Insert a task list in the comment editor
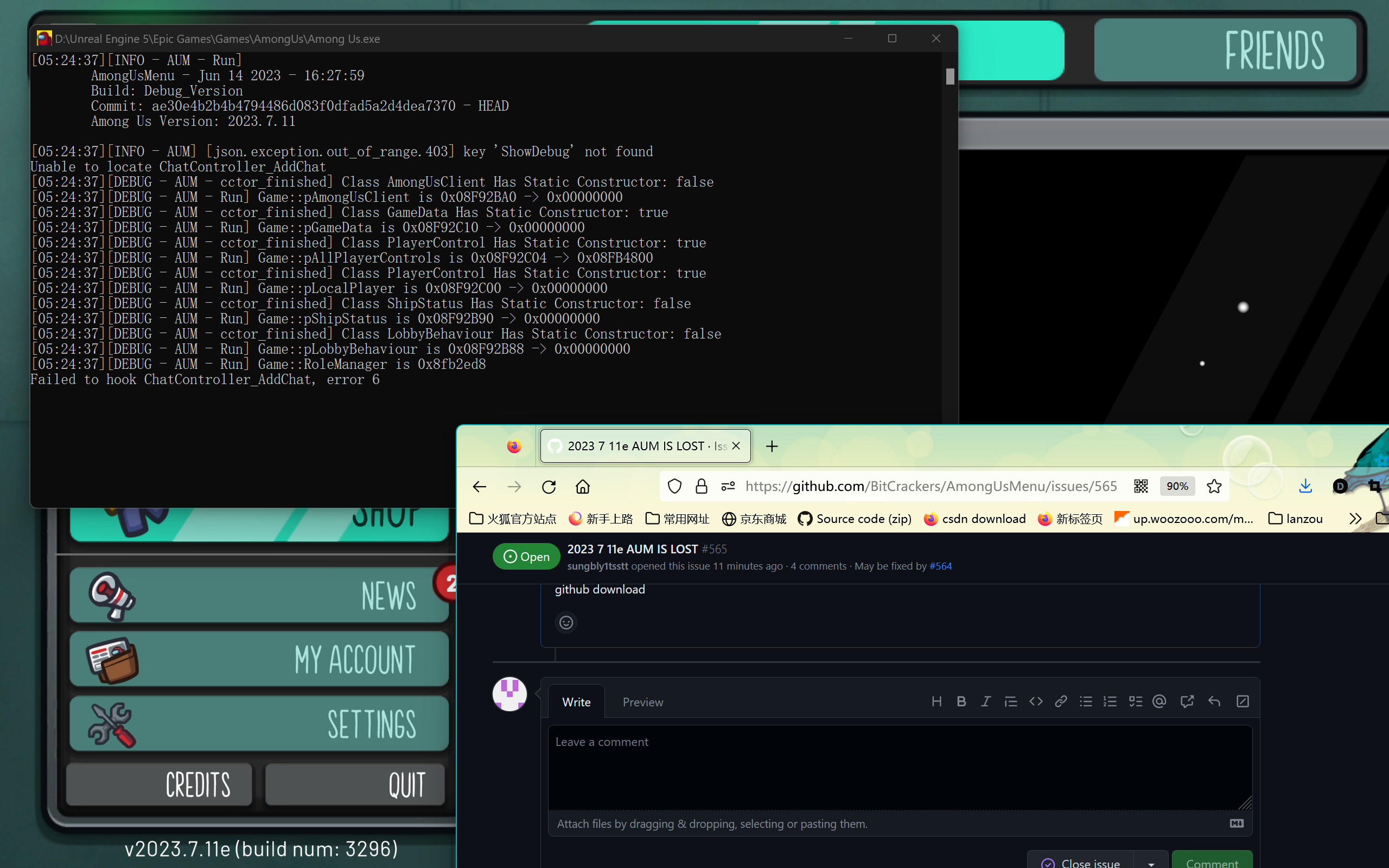The width and height of the screenshot is (1389, 868). click(x=1135, y=701)
